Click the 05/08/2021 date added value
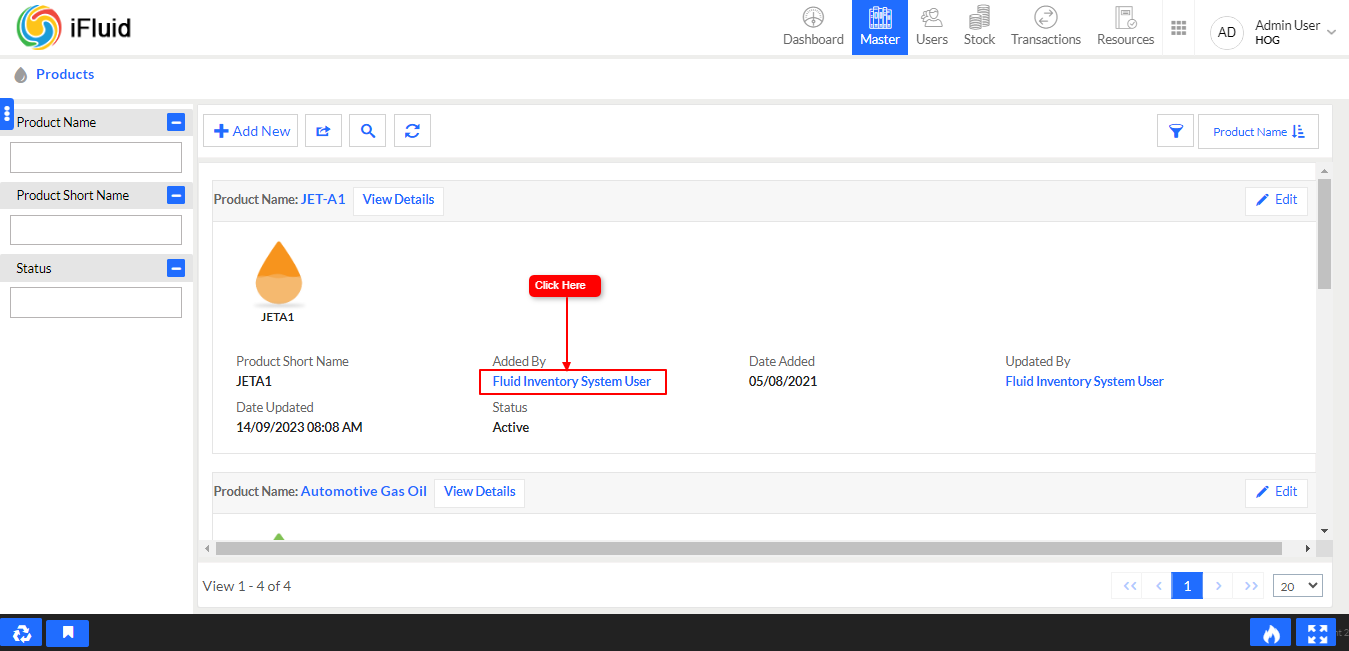This screenshot has height=651, width=1349. [x=783, y=381]
